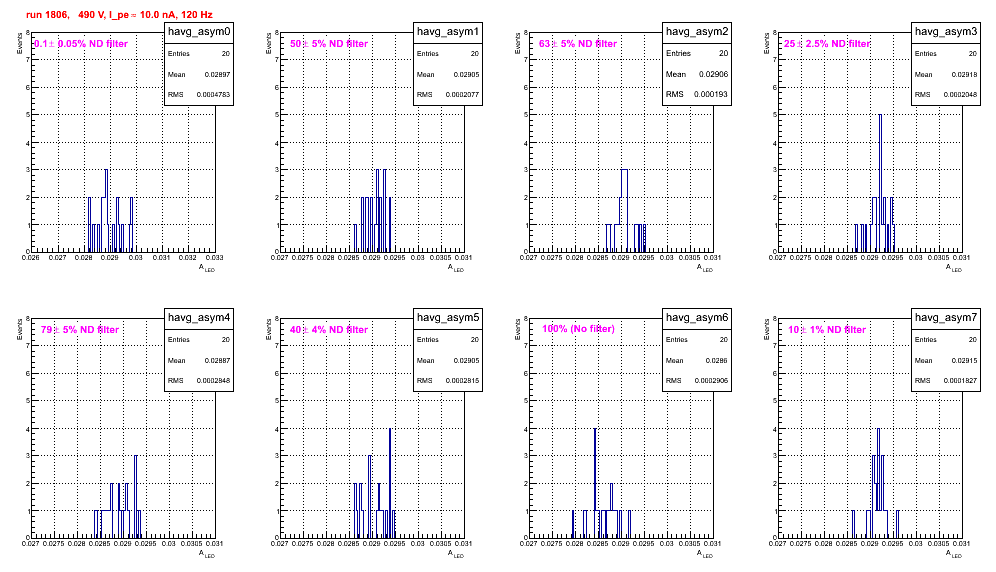Pick the Mean value 0.0286
The height and width of the screenshot is (572, 996).
pyautogui.click(x=717, y=360)
